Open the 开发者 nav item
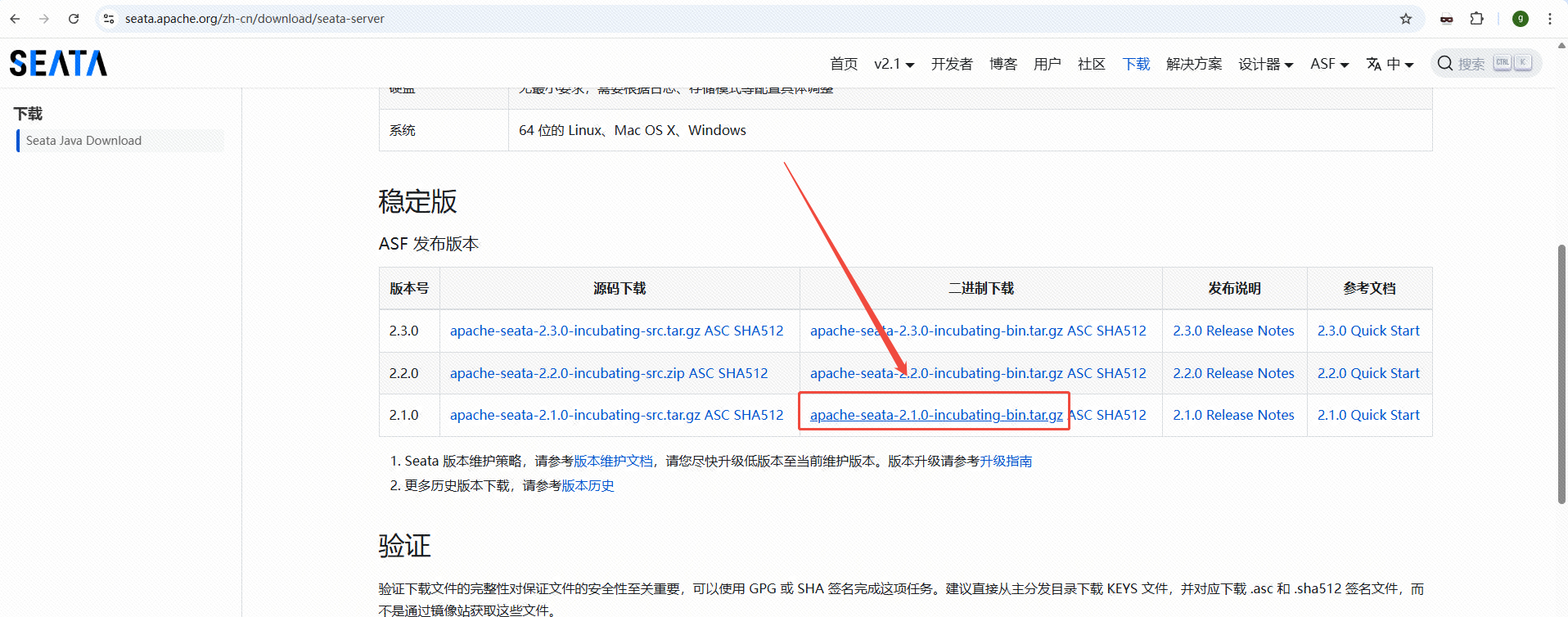 [x=952, y=64]
